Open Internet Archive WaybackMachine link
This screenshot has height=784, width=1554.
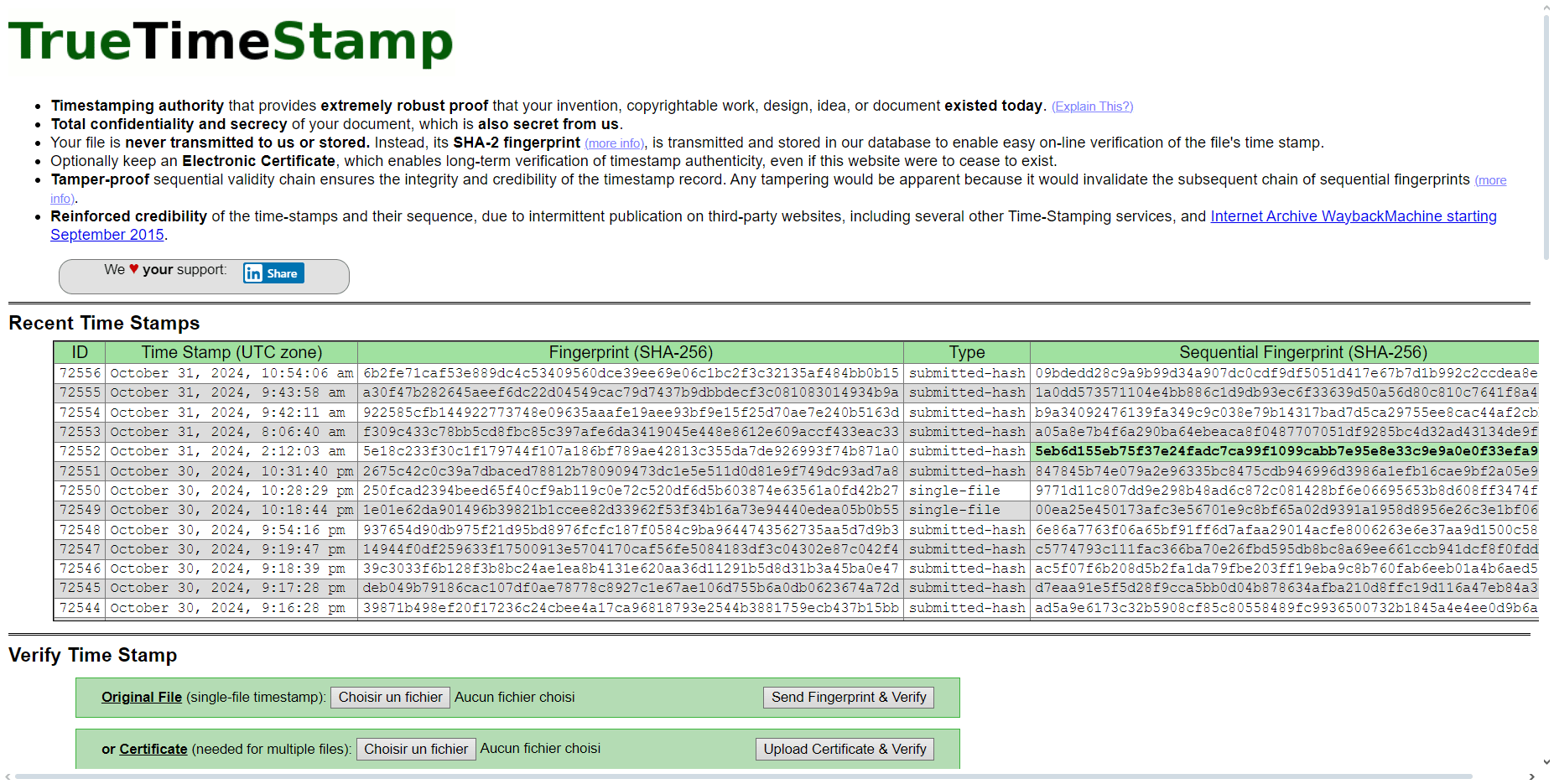[1353, 216]
